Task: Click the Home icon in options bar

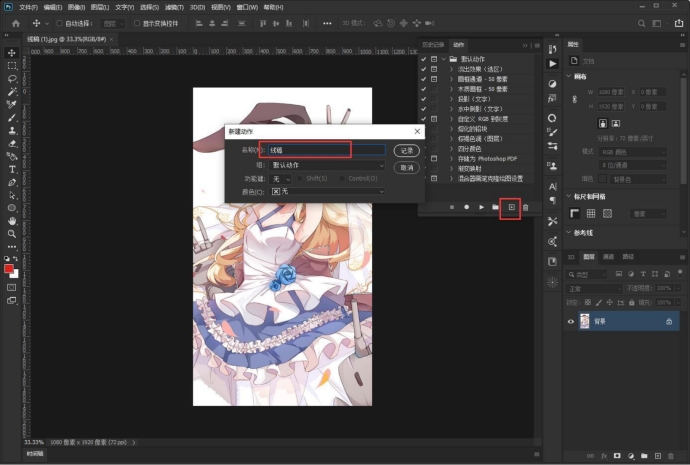Action: [x=16, y=23]
